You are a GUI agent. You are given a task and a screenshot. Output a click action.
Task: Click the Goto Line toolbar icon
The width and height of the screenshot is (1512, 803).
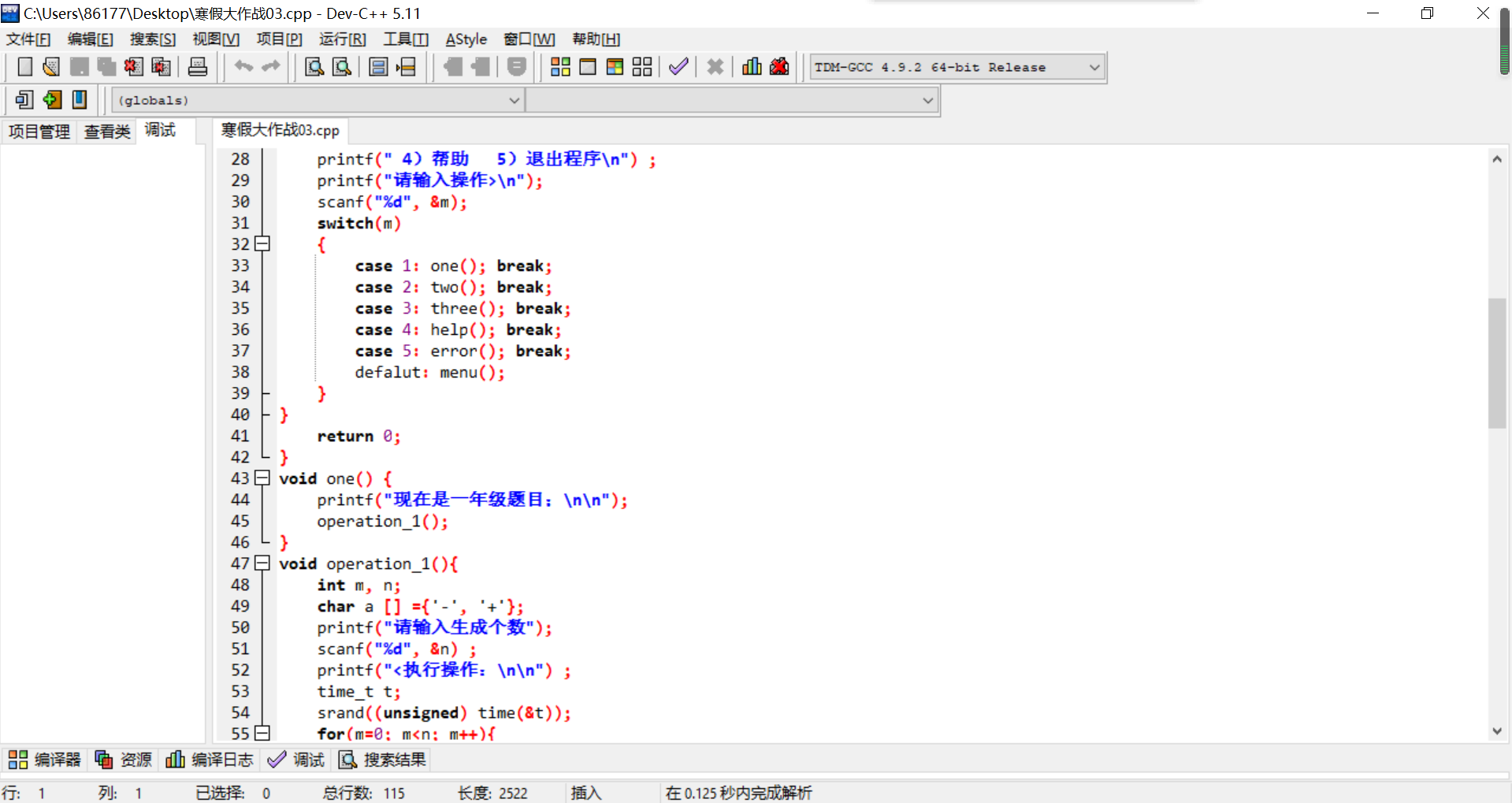pyautogui.click(x=406, y=67)
